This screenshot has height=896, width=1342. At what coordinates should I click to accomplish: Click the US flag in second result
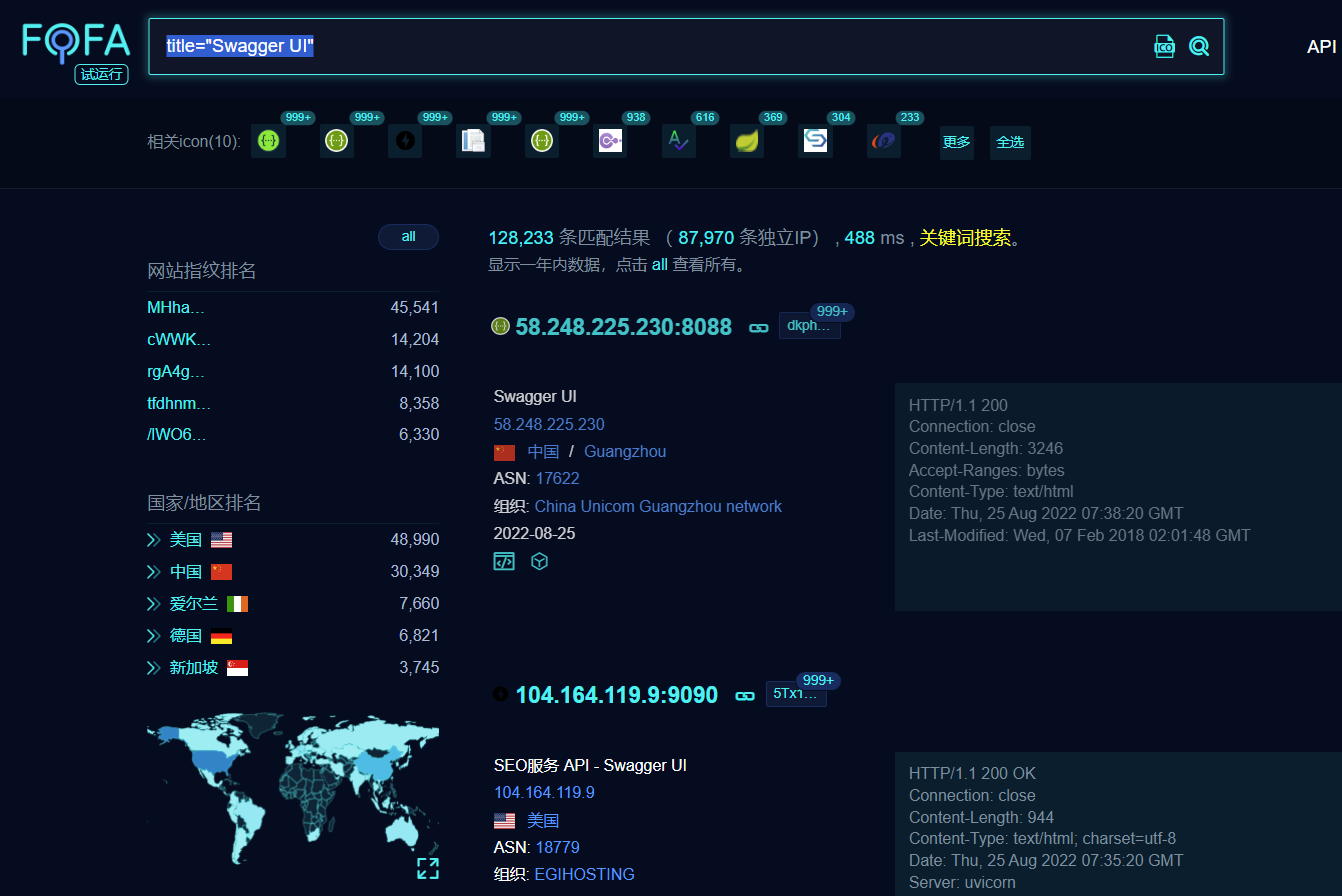coord(505,821)
